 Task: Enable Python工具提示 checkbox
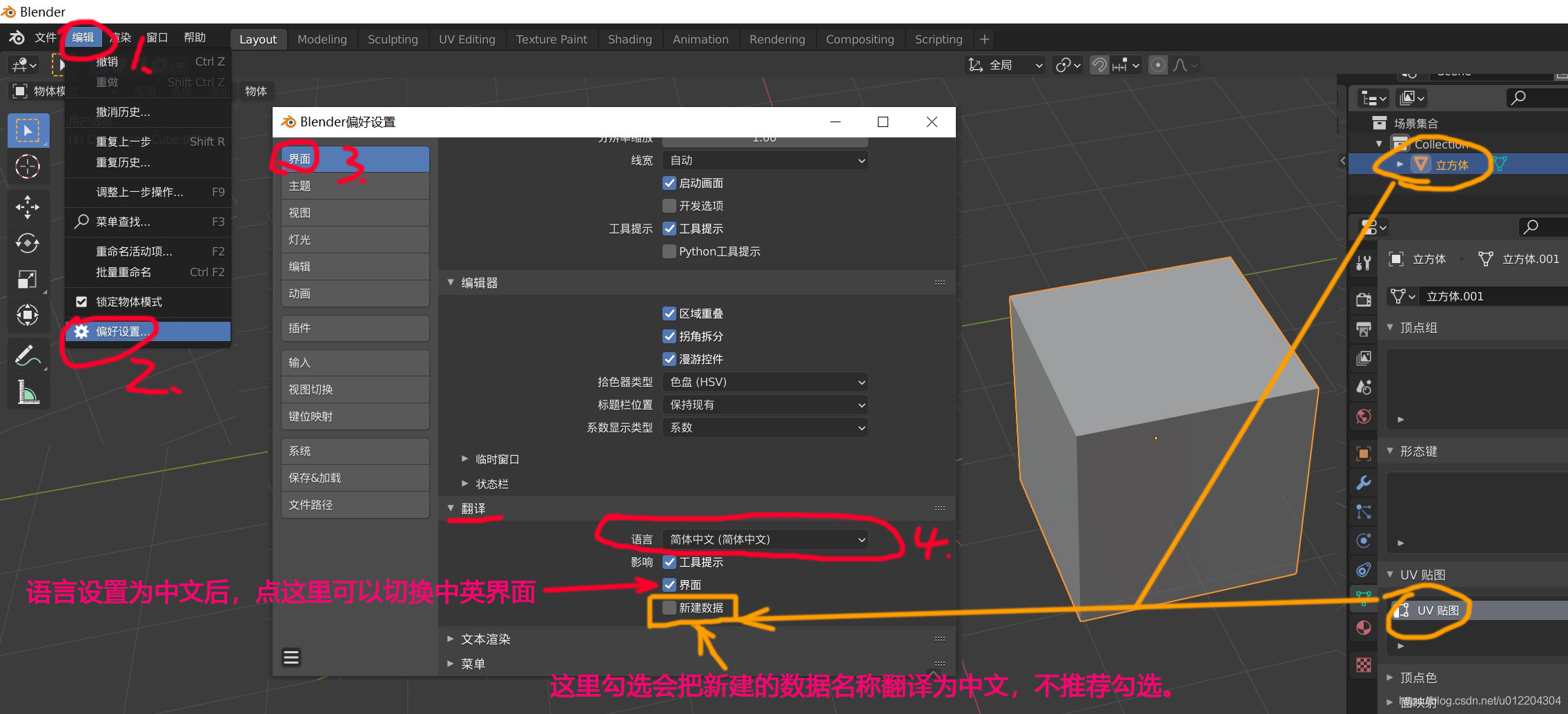[x=669, y=251]
